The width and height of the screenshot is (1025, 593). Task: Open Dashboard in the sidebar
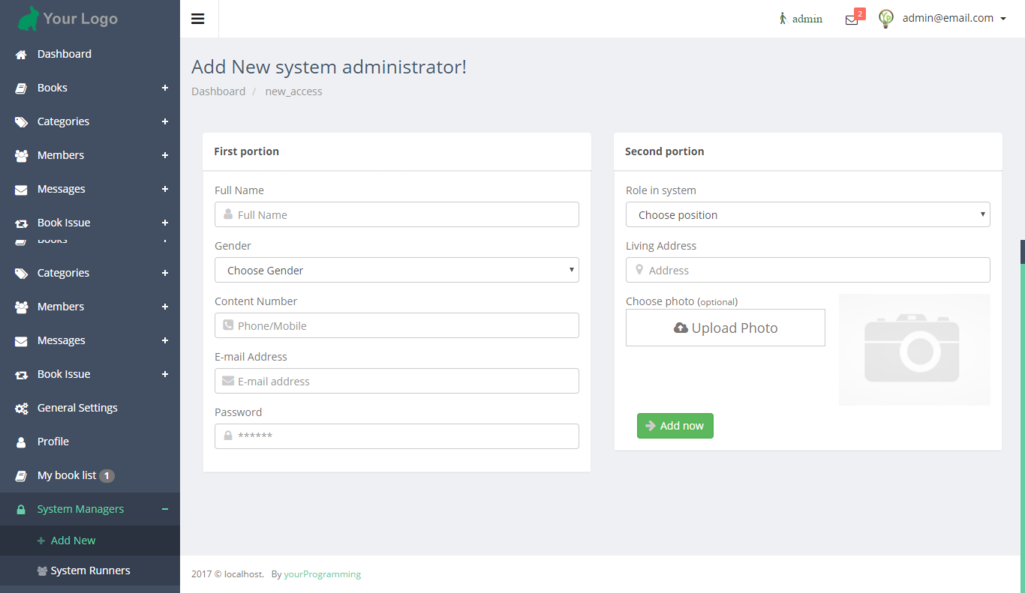(x=64, y=54)
